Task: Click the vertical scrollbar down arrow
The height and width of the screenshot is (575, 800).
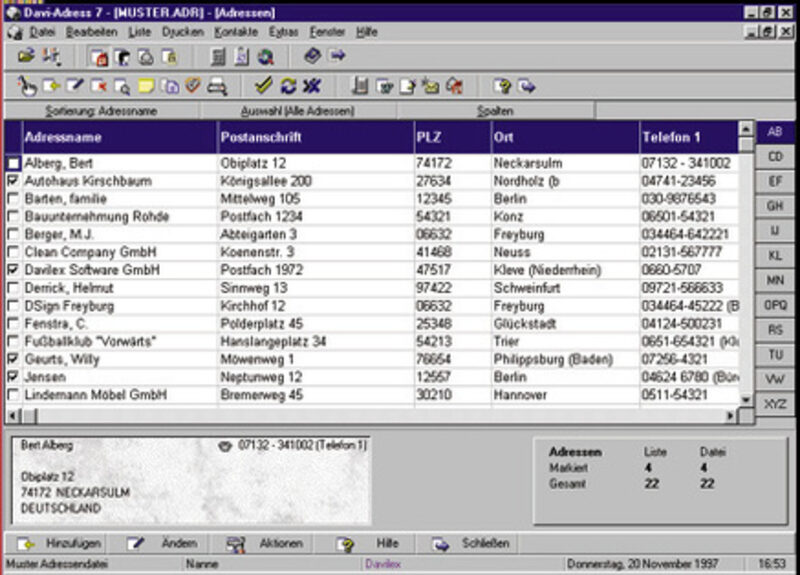Action: [746, 399]
